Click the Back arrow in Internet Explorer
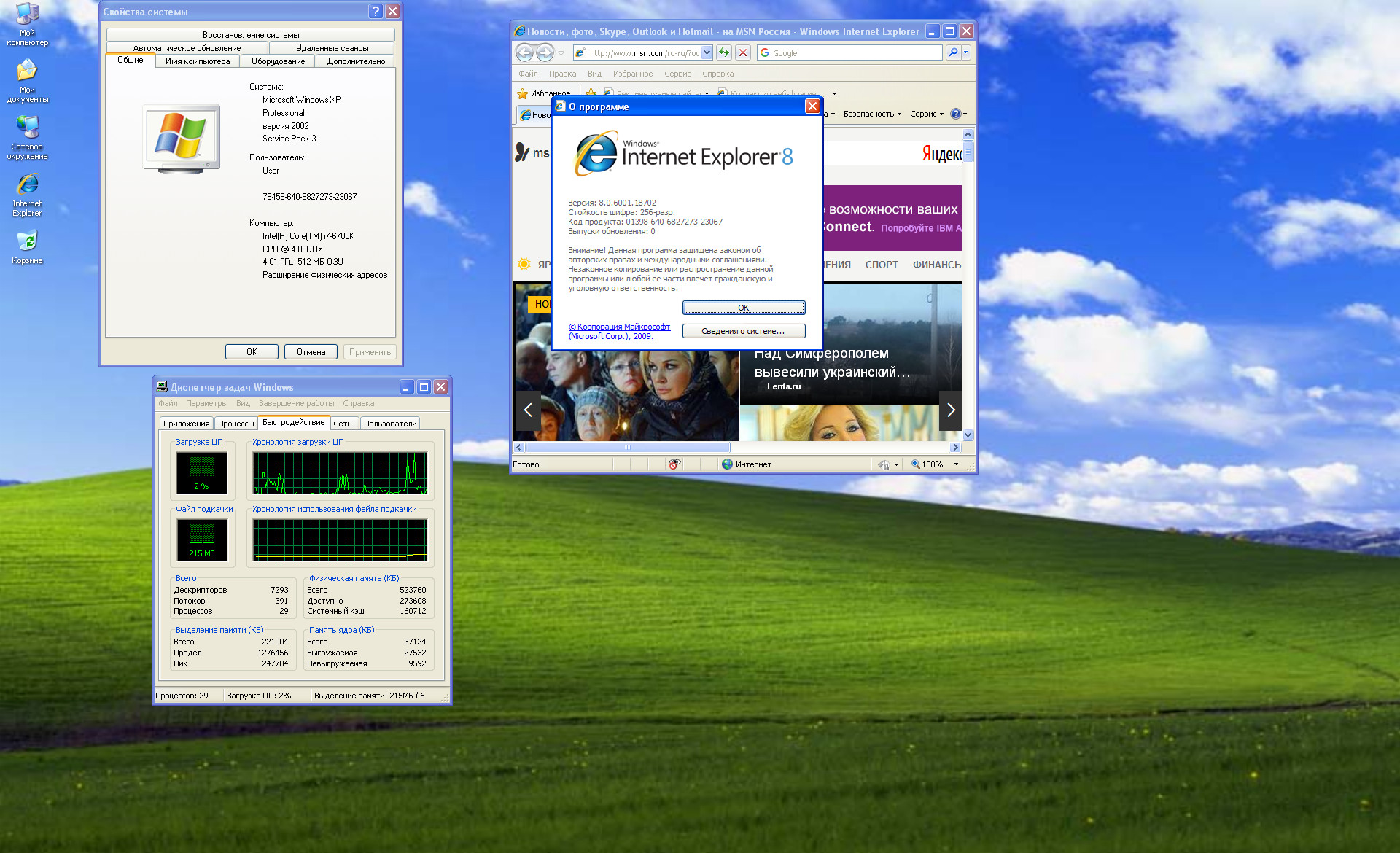The image size is (1400, 853). click(x=524, y=52)
